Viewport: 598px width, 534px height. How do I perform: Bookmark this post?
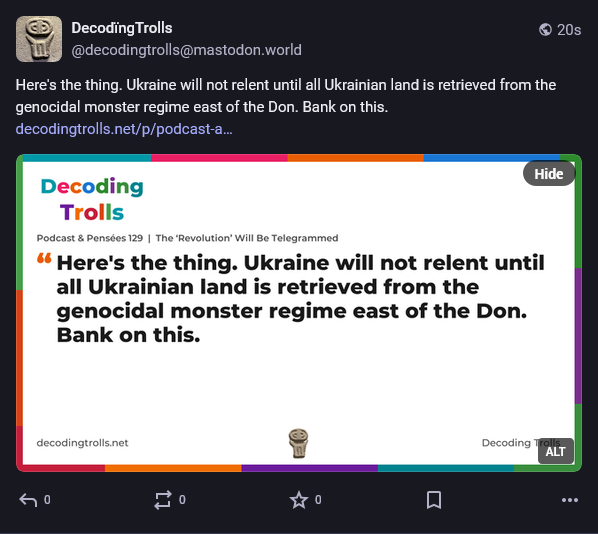[434, 500]
